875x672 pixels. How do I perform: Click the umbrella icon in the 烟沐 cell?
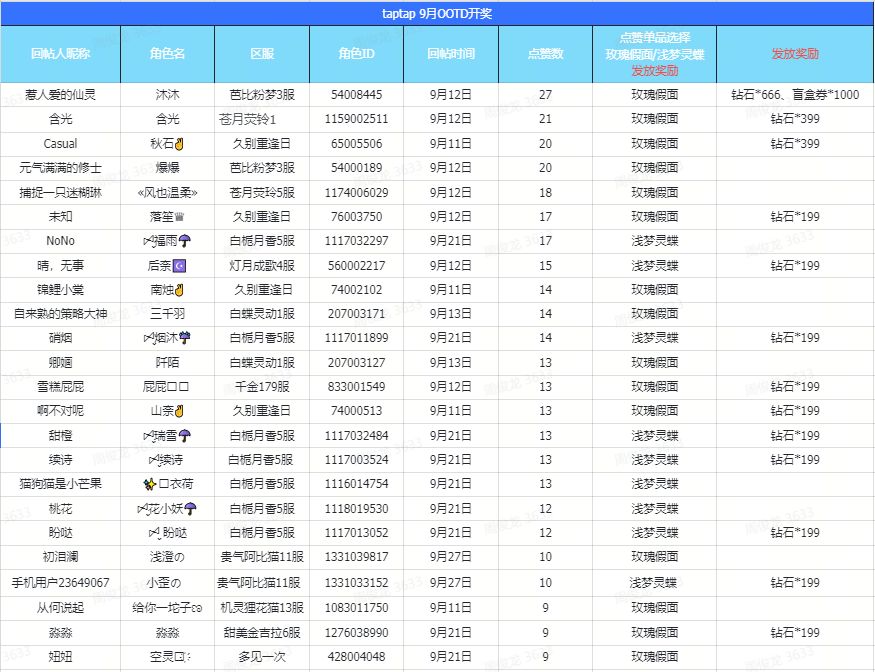[x=185, y=338]
